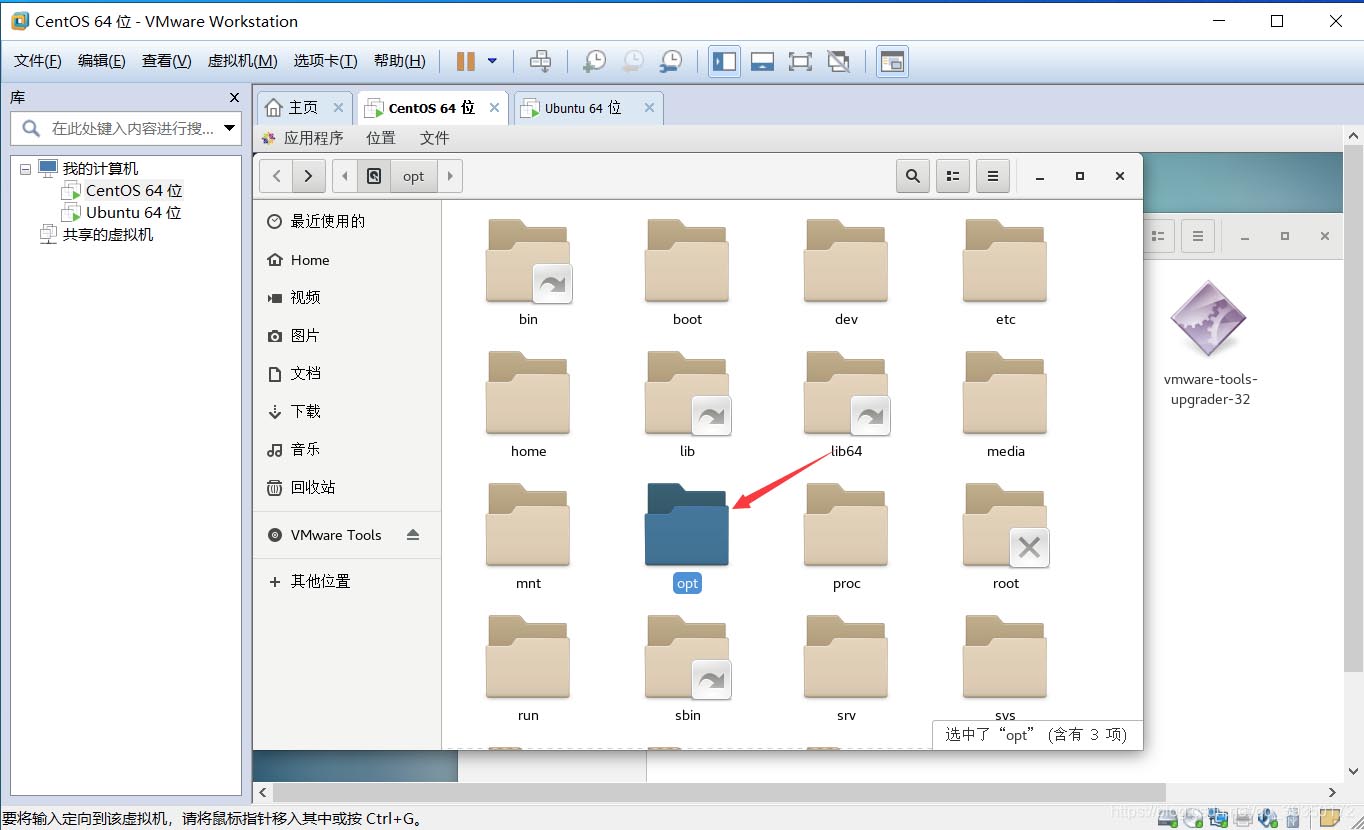Screen dimensions: 1364x830
Task: Select Ubuntu 64 位 in the library tree
Action: click(134, 212)
